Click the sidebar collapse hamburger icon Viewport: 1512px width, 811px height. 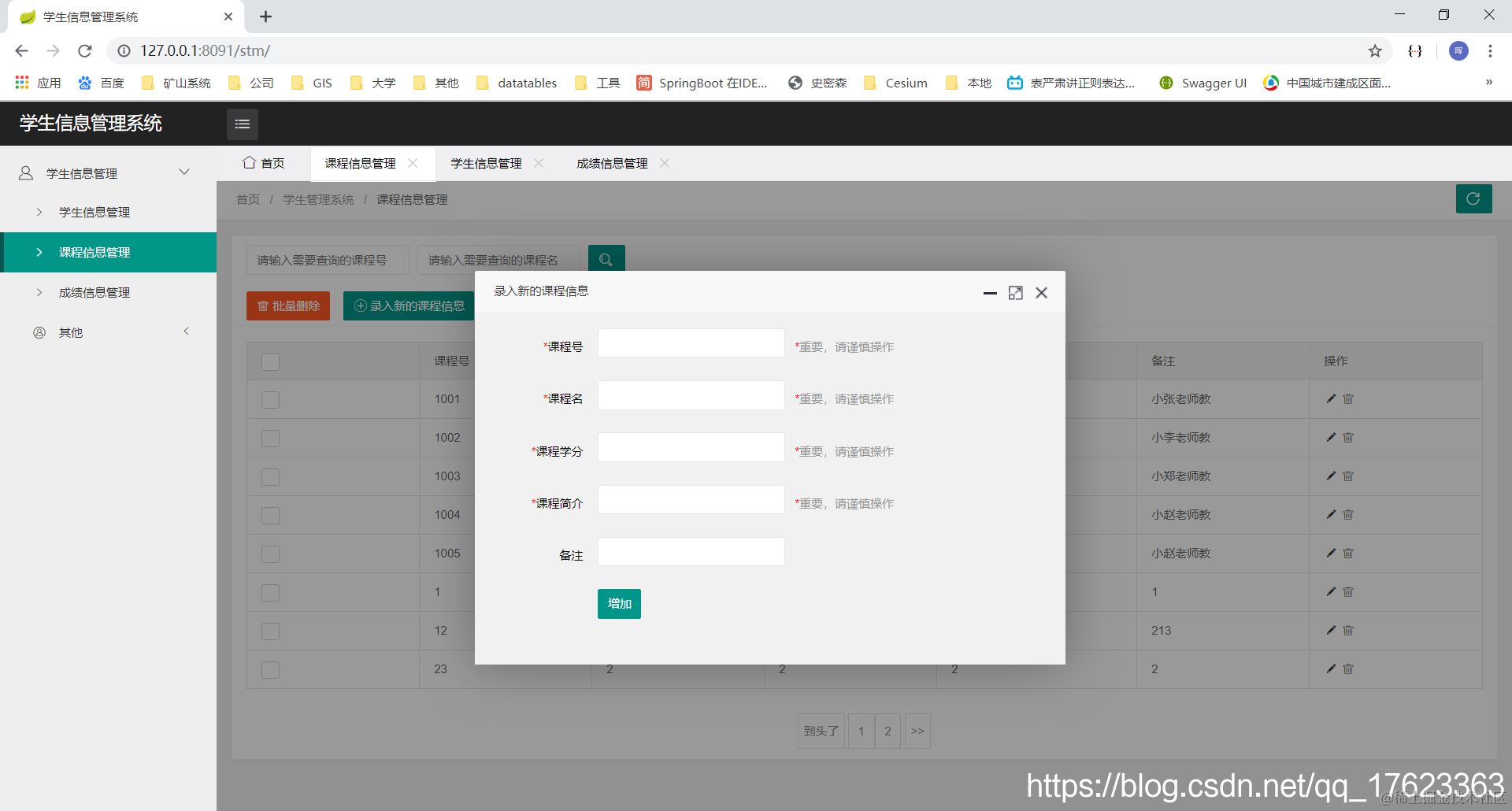[x=242, y=124]
